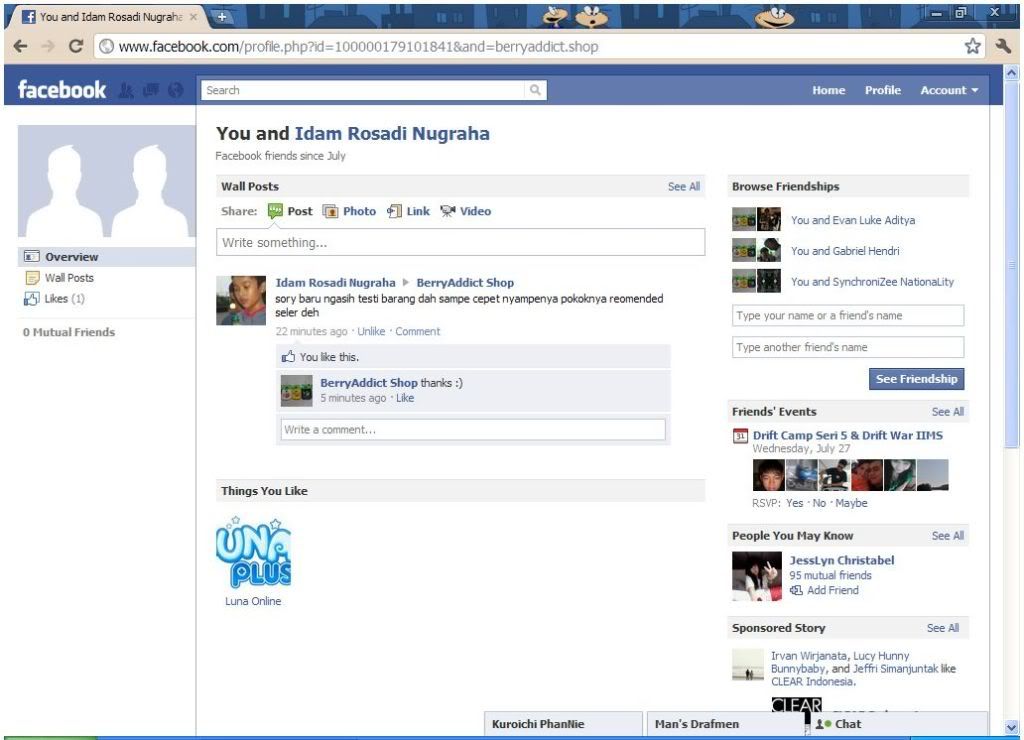Bookmark page with star icon
1024x740 pixels.
pos(972,46)
